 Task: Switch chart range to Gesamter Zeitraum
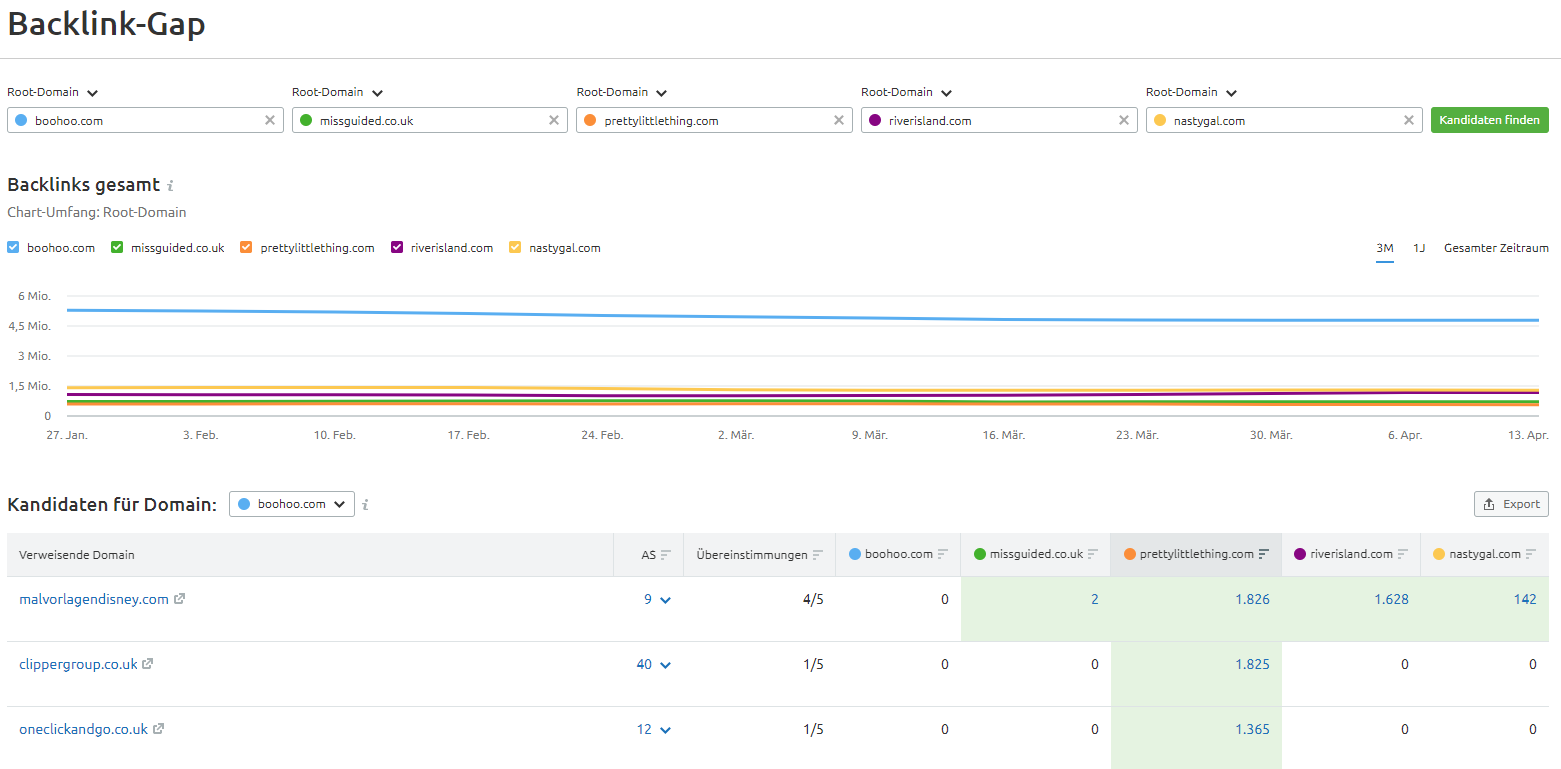pyautogui.click(x=1496, y=248)
